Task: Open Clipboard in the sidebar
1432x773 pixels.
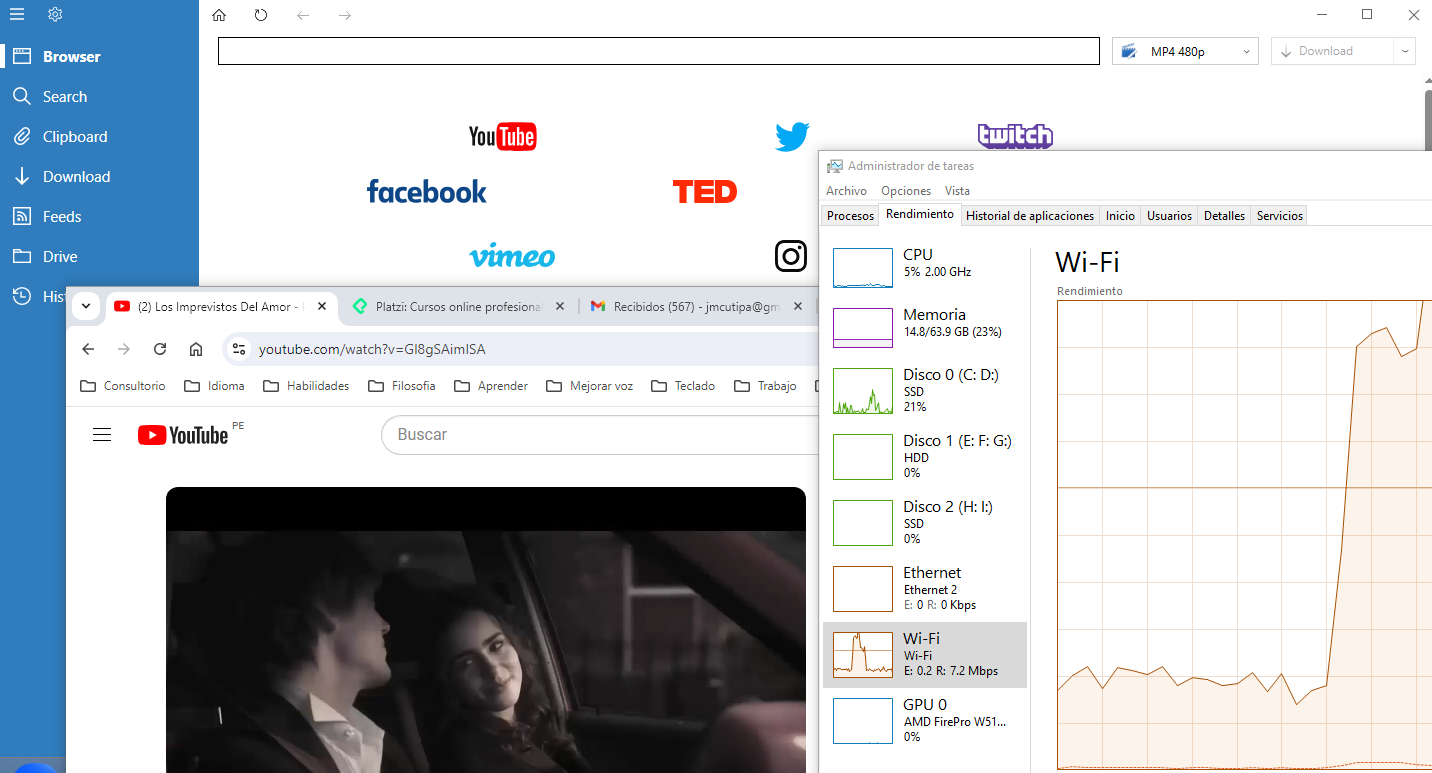Action: 75,137
